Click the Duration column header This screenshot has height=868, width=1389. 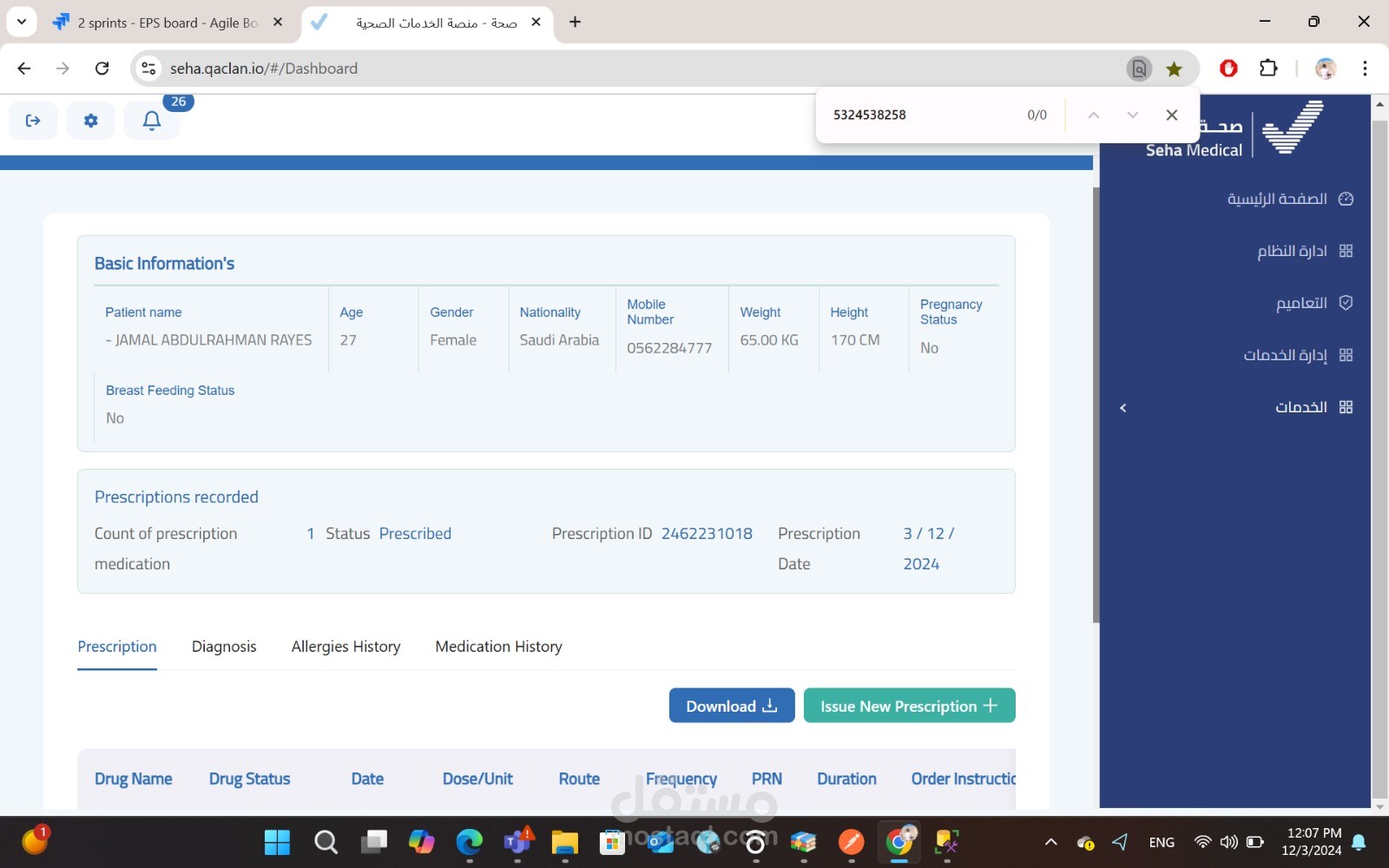pyautogui.click(x=846, y=779)
